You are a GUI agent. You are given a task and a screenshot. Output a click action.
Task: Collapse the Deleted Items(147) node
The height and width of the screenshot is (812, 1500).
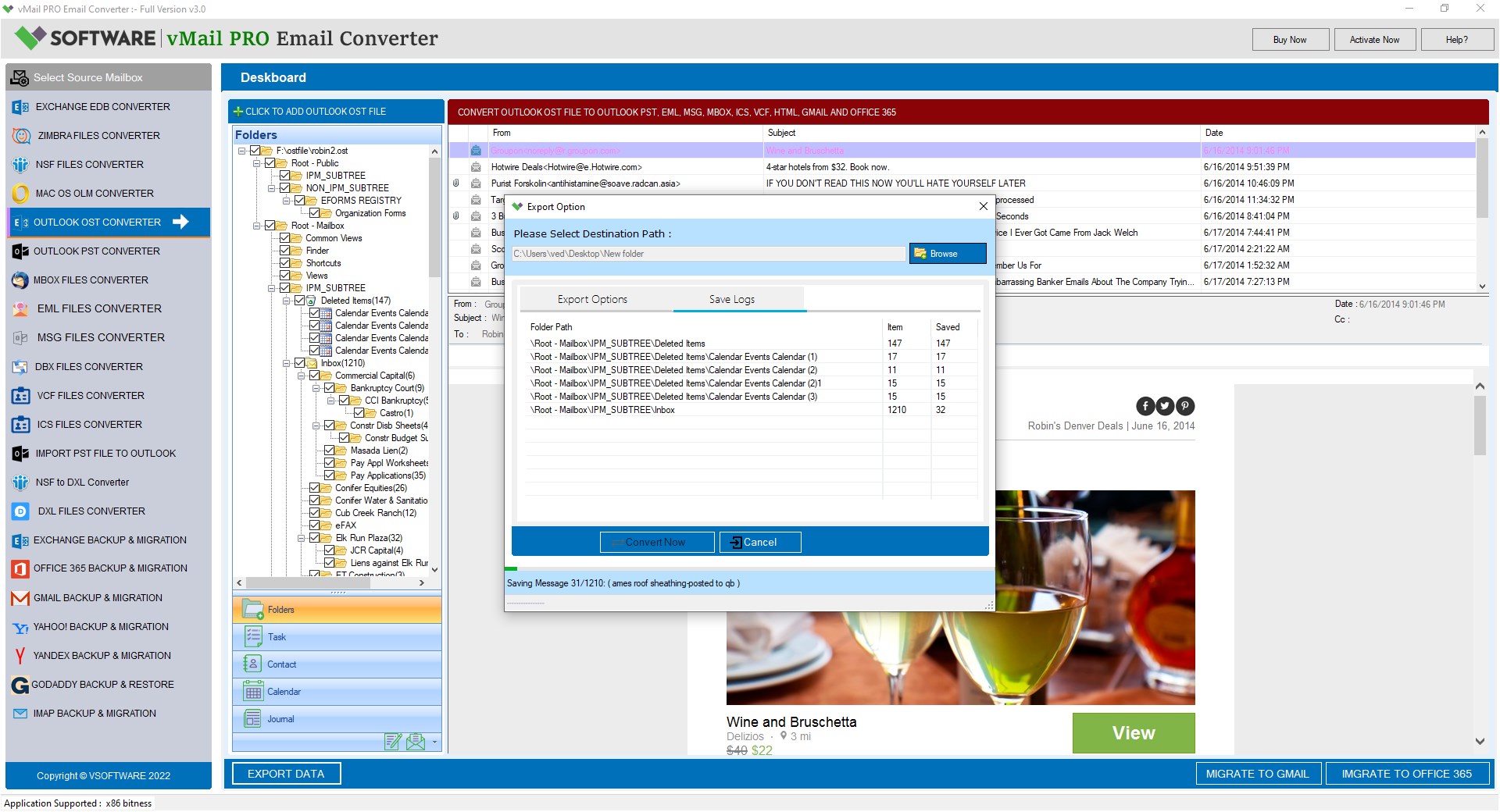(287, 301)
